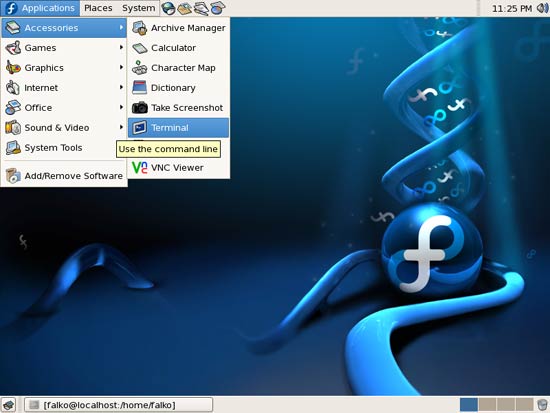Open the Trash icon in bottom panel
The width and height of the screenshot is (550, 413).
tap(542, 405)
